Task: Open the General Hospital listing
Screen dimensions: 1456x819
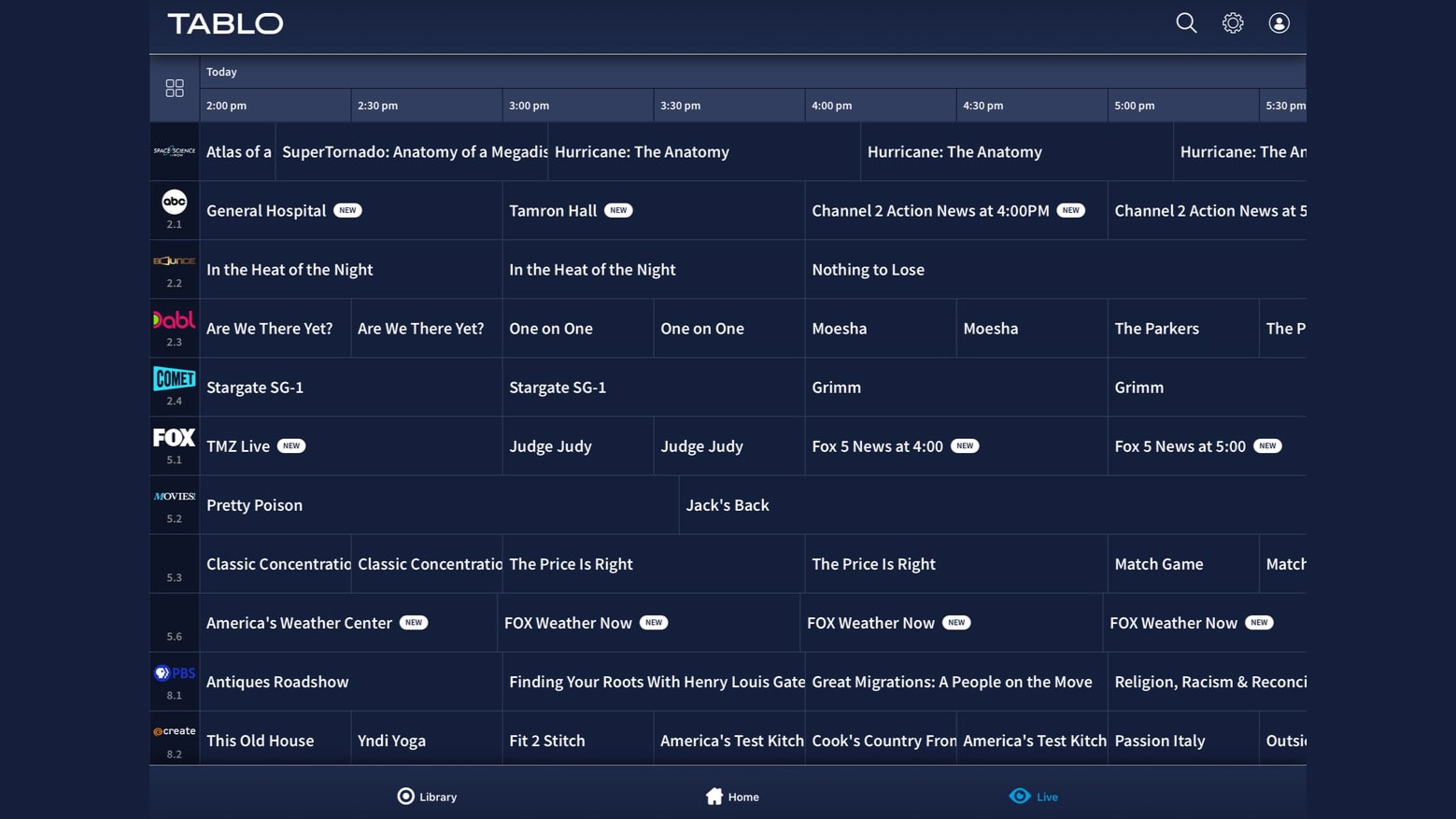Action: click(266, 211)
